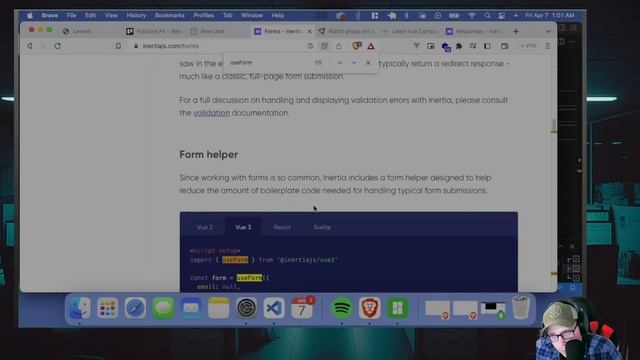The height and width of the screenshot is (360, 640).
Task: Open the Profiles menu
Action: click(x=203, y=16)
